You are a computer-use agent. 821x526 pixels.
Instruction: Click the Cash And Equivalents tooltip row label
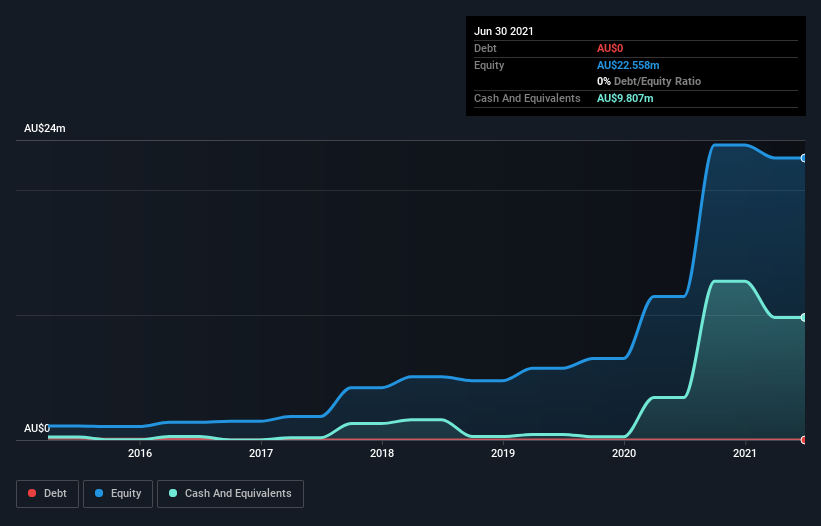(x=527, y=98)
